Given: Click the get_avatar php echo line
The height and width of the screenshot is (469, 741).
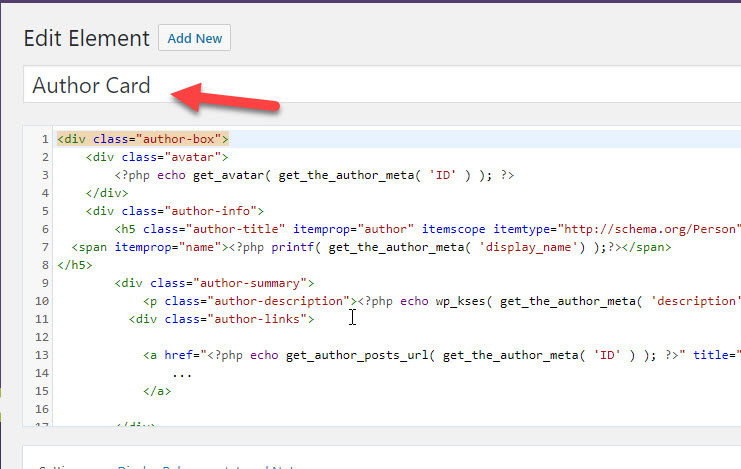Looking at the screenshot, I should click(314, 175).
